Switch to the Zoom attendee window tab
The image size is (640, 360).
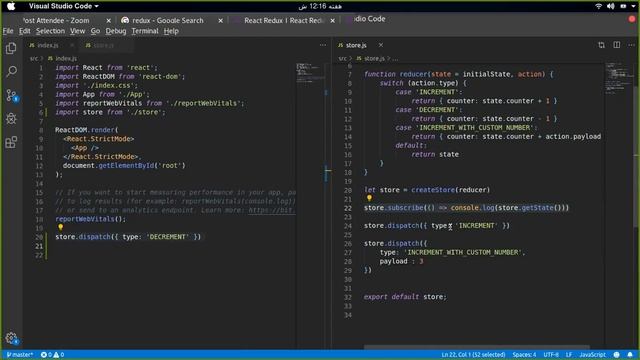pyautogui.click(x=56, y=20)
